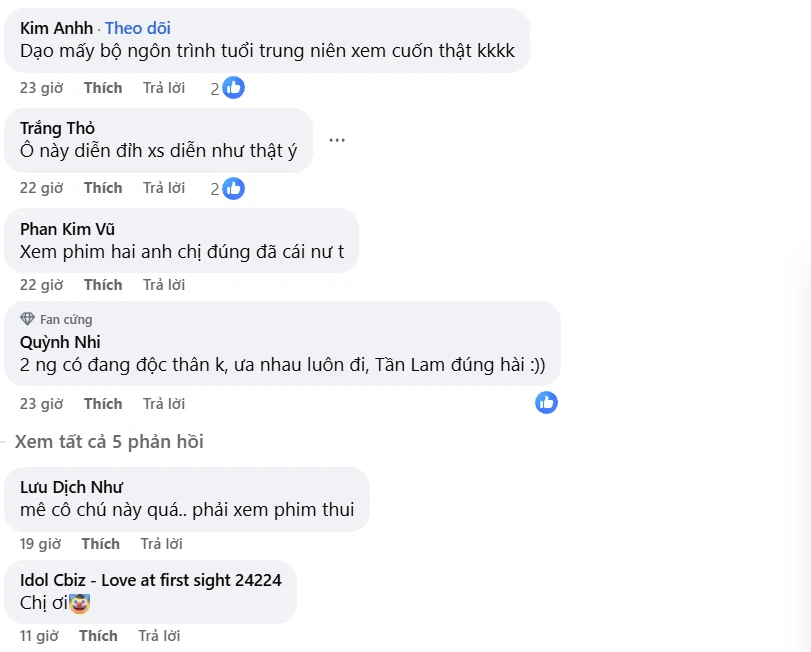This screenshot has width=811, height=652.
Task: Click the Fan cứng diamond badge icon
Action: [x=27, y=319]
